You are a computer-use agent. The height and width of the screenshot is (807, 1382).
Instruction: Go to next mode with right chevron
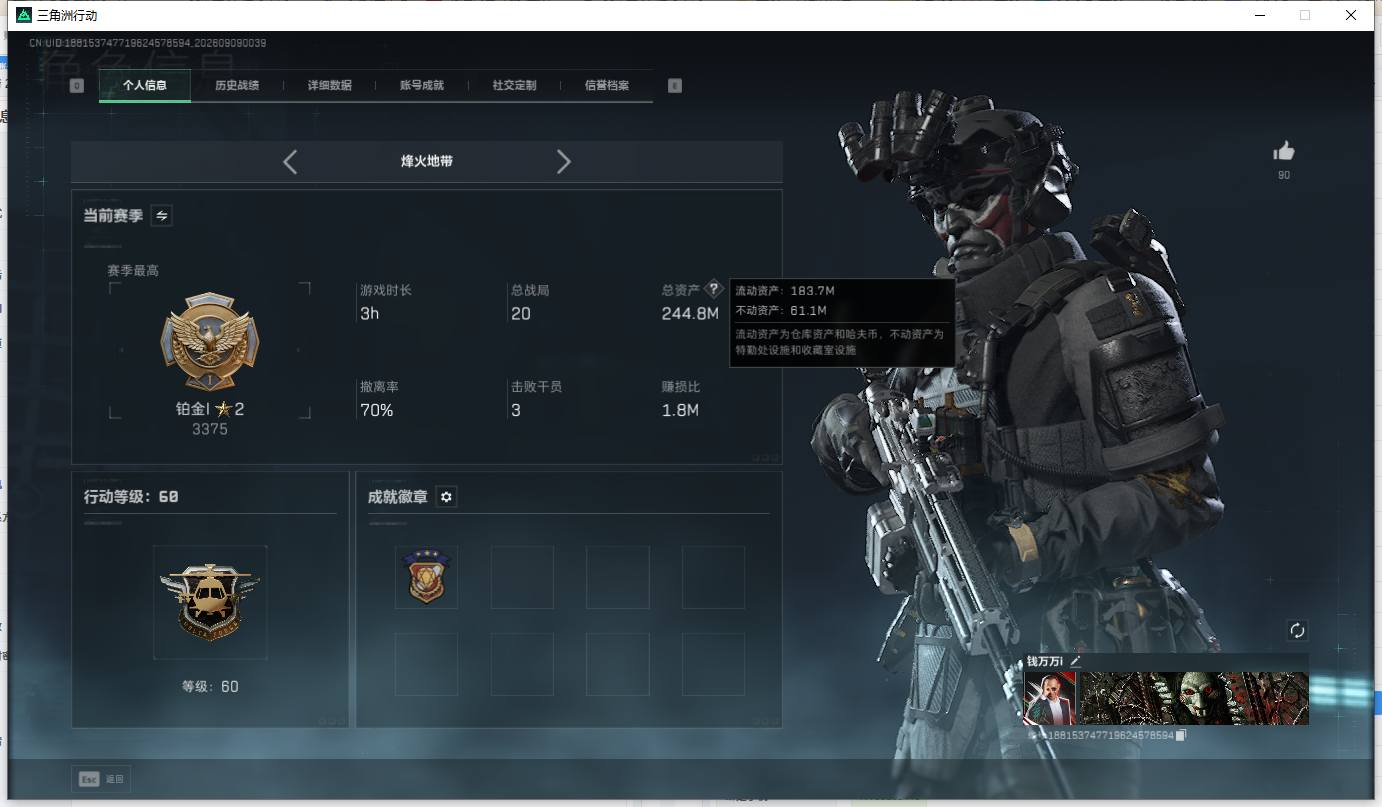(x=564, y=162)
